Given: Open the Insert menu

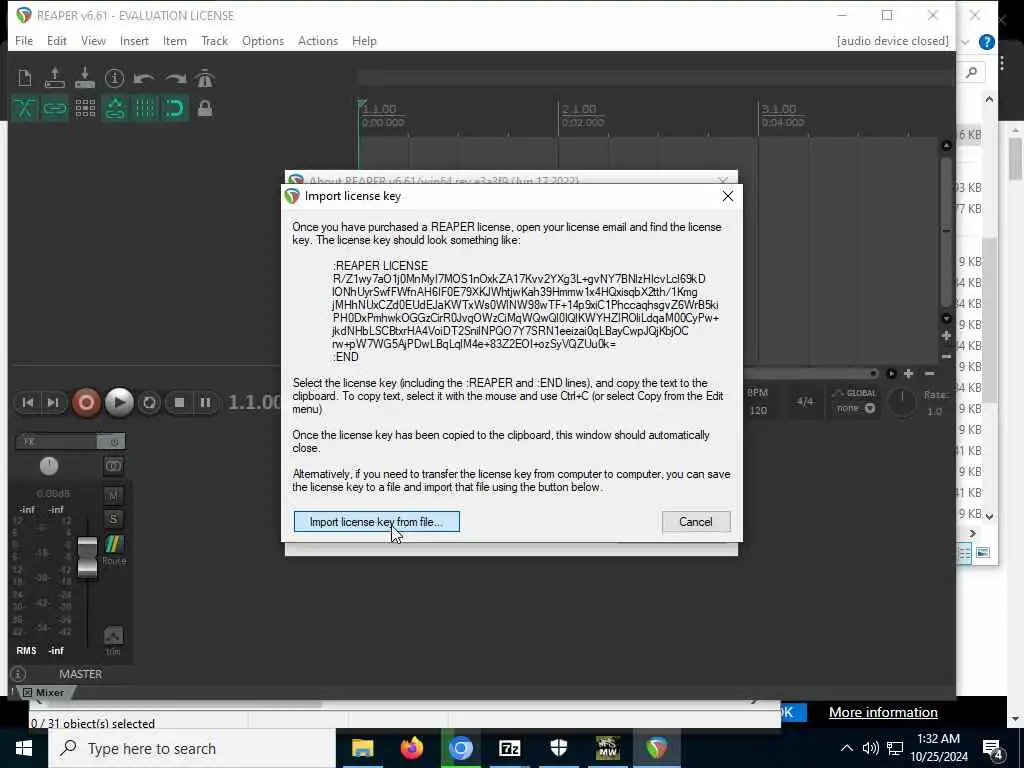Looking at the screenshot, I should point(135,40).
